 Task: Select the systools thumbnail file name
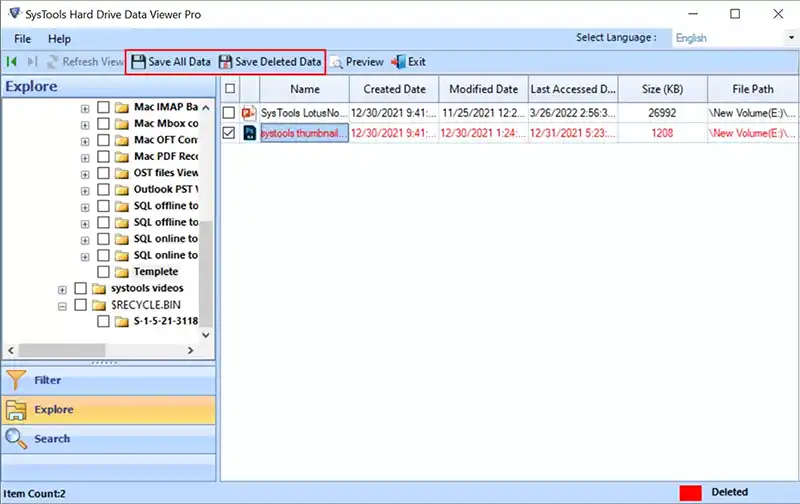click(304, 133)
